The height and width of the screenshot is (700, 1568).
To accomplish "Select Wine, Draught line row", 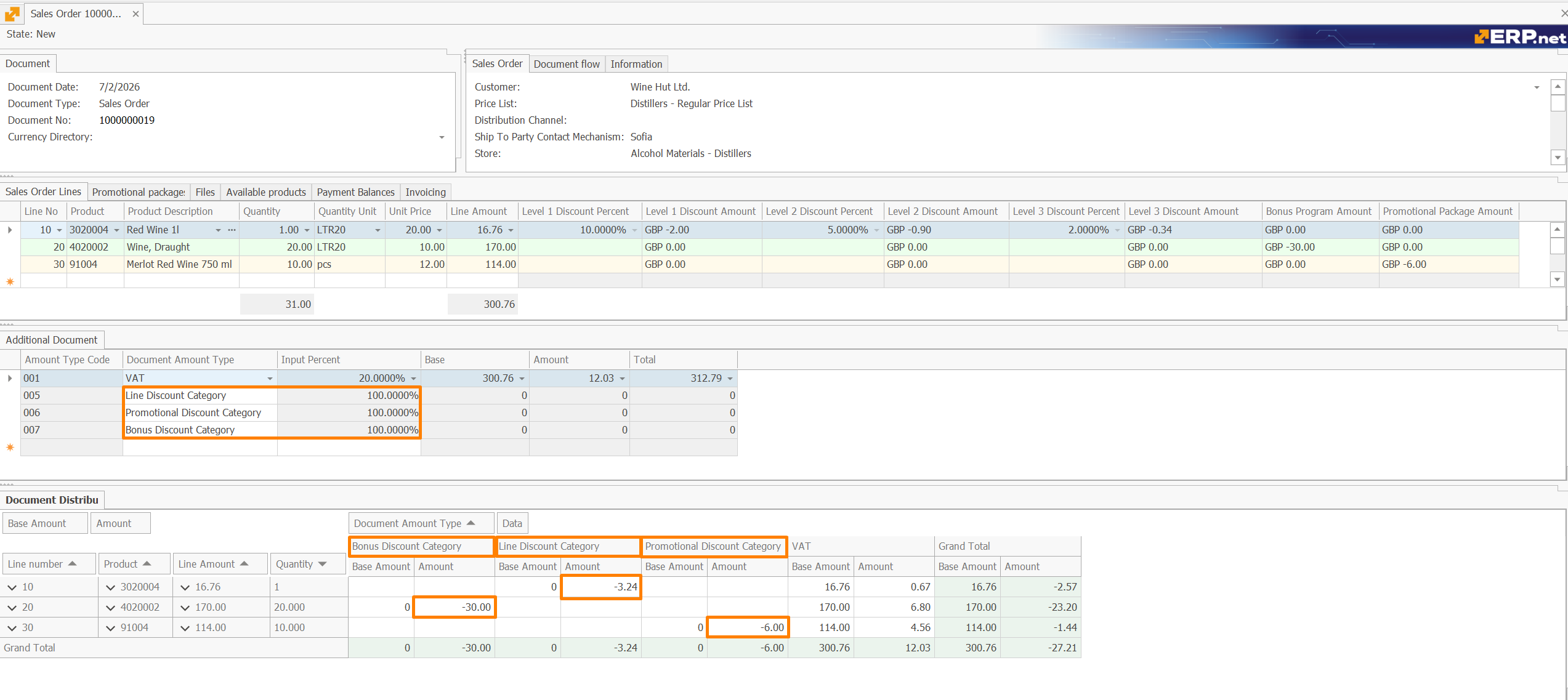I will 770,247.
